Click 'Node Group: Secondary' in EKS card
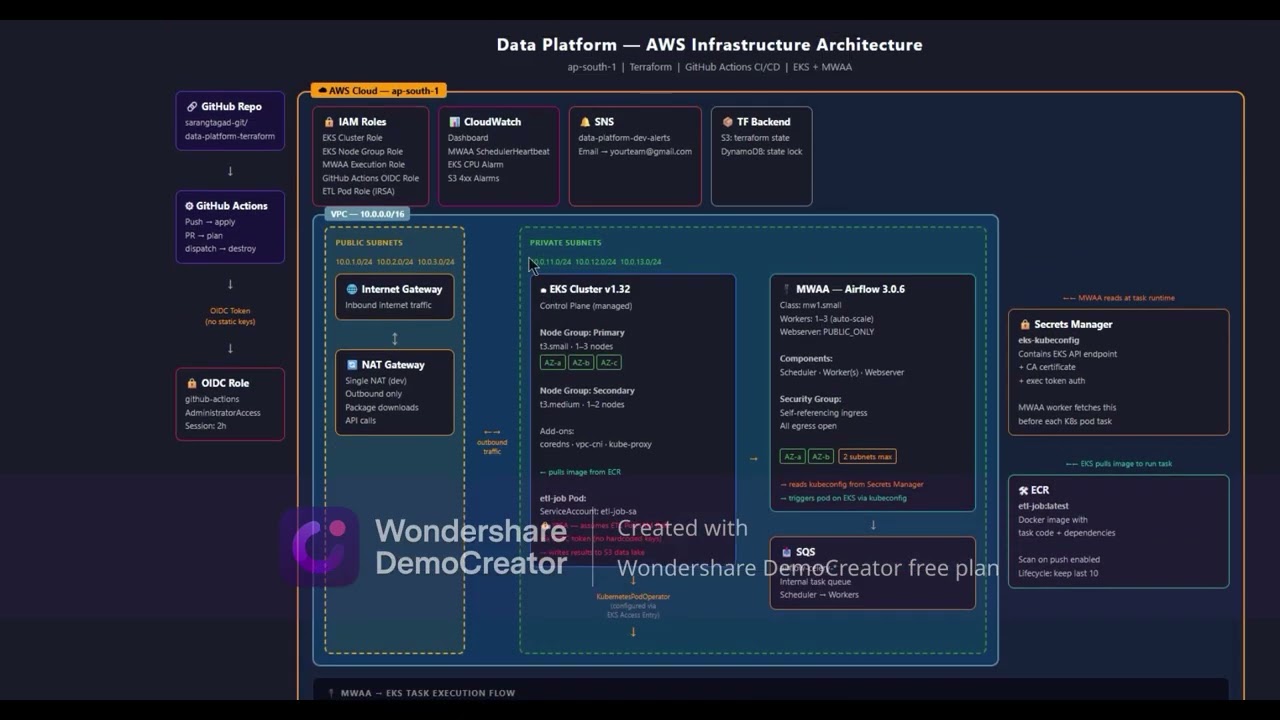 [x=587, y=391]
